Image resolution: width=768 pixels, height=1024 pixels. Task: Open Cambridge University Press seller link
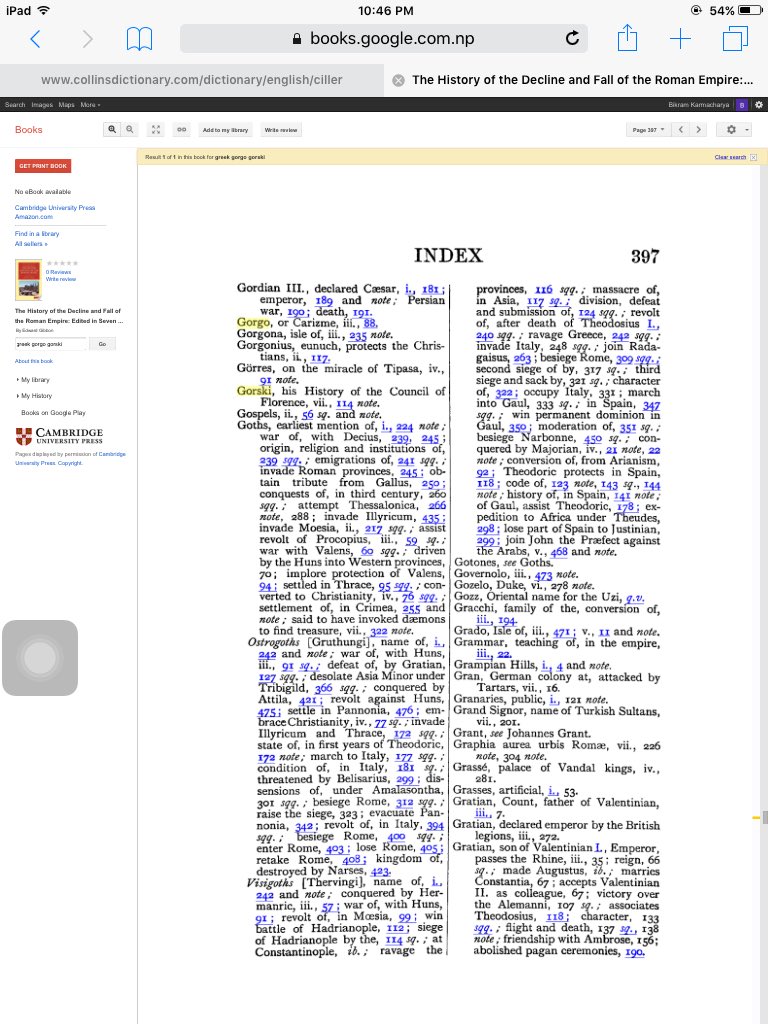[55, 208]
